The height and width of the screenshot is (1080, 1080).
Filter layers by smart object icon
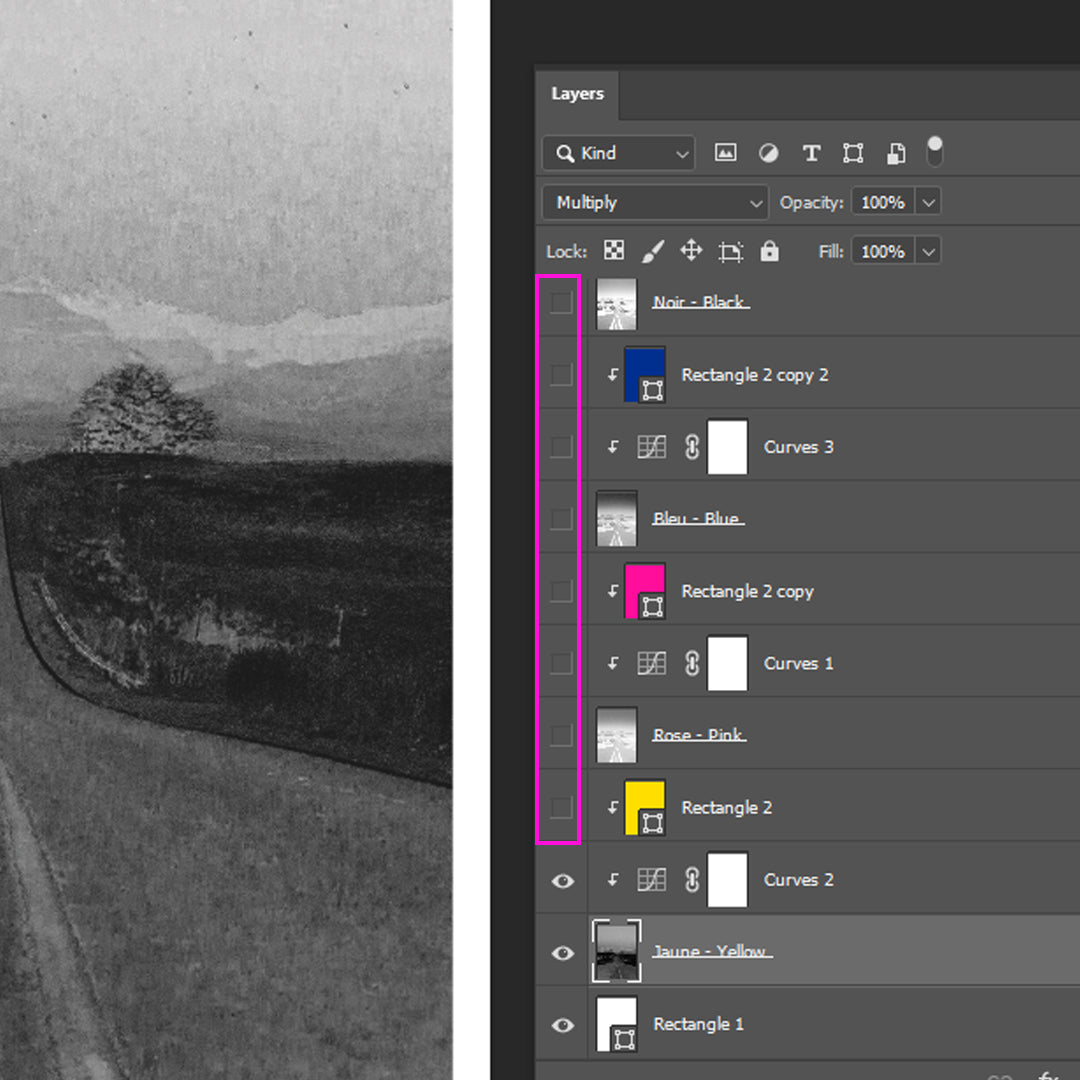(x=896, y=153)
